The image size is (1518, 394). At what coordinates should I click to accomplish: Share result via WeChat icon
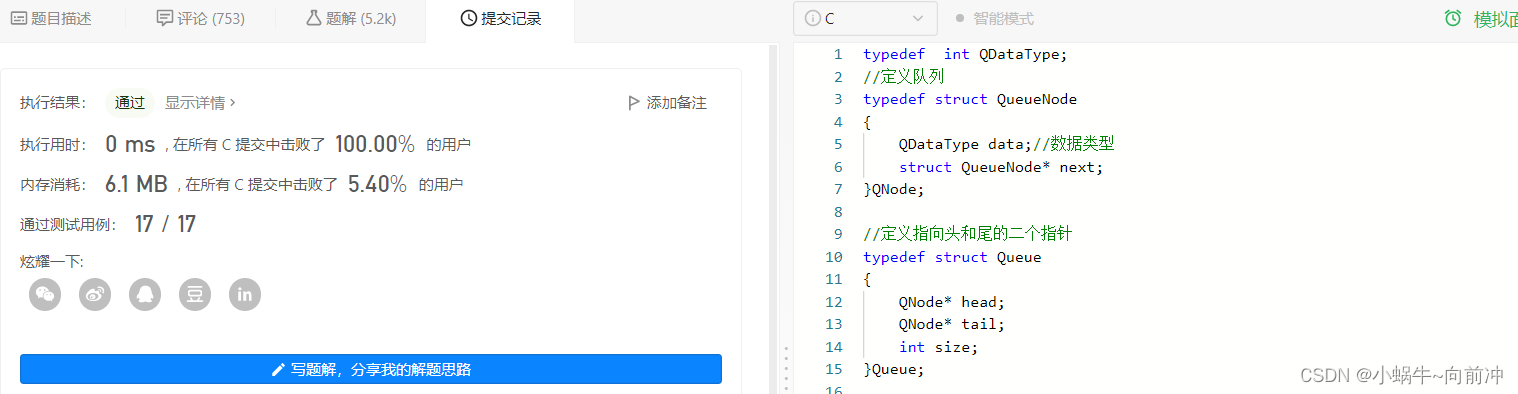click(x=45, y=294)
